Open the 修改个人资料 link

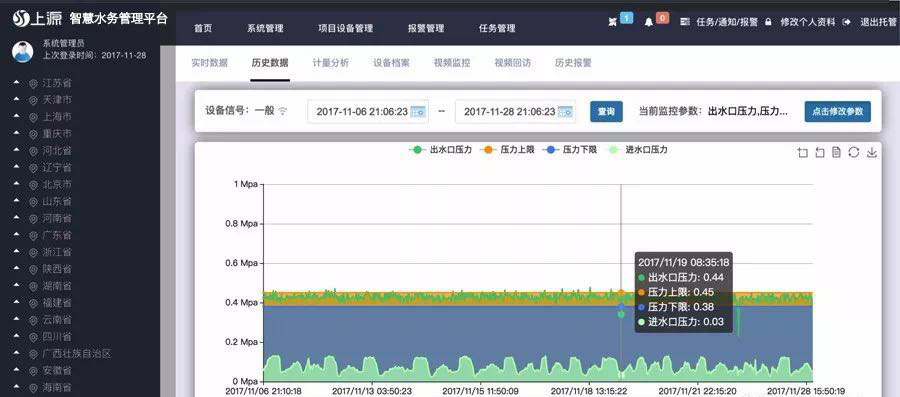point(808,22)
